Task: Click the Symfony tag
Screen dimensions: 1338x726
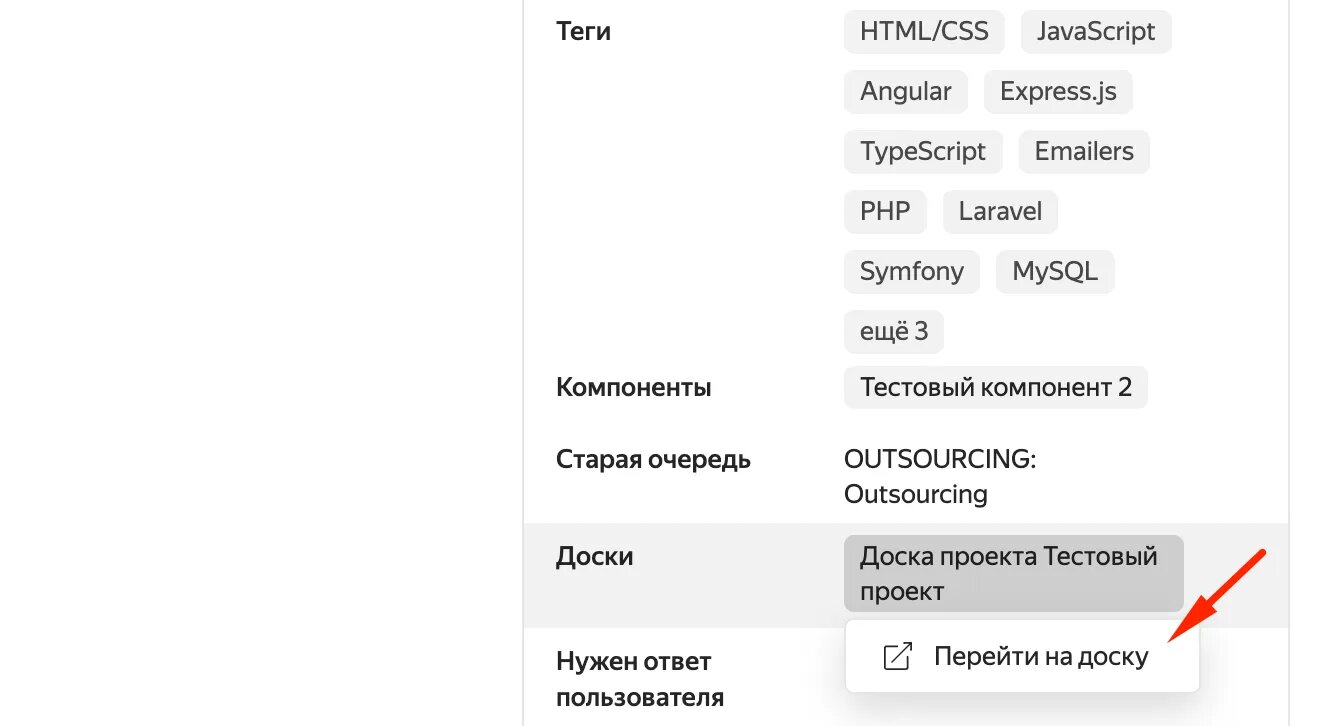Action: click(x=911, y=272)
